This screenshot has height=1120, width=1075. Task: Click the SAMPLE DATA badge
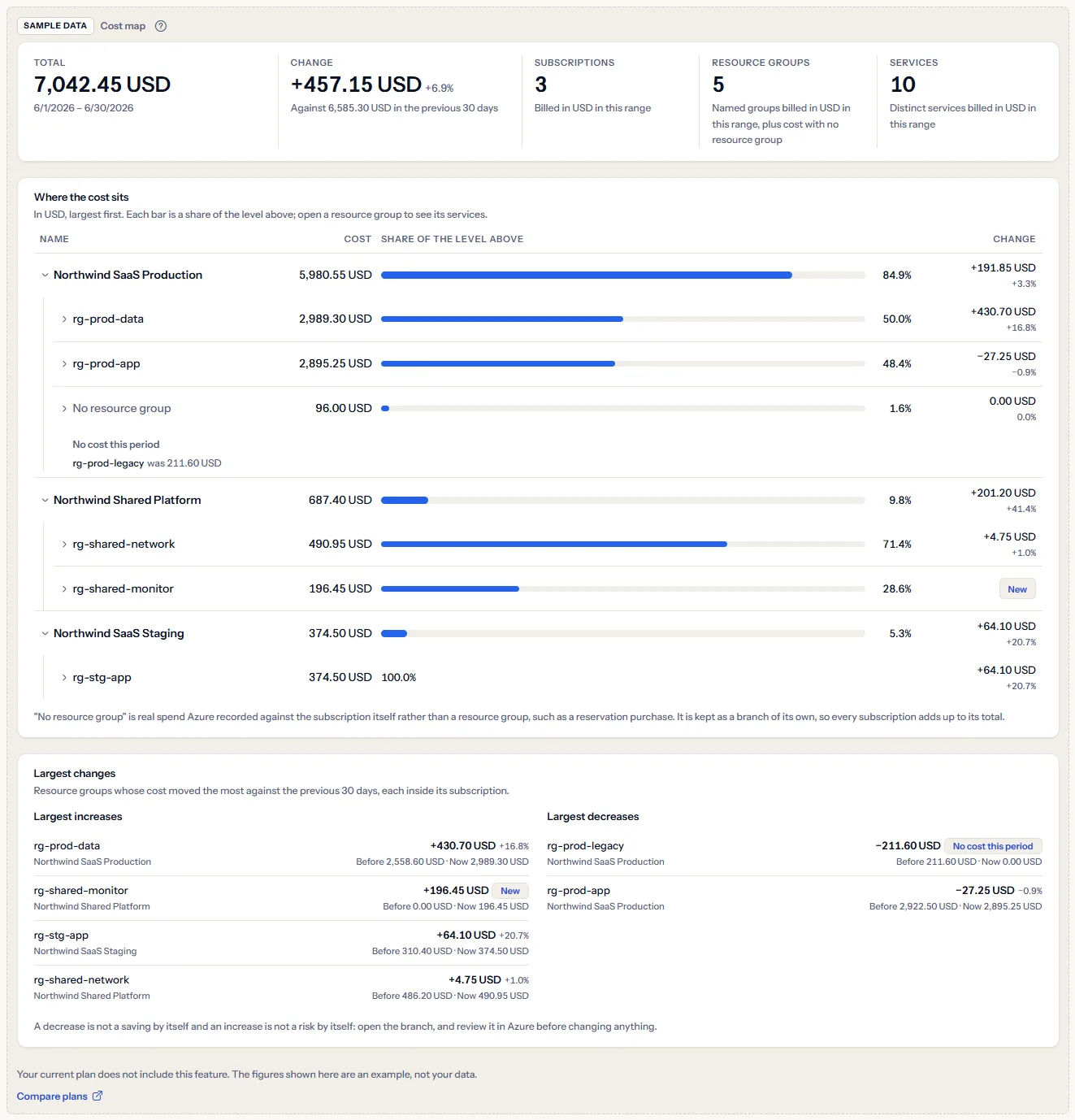pos(55,26)
